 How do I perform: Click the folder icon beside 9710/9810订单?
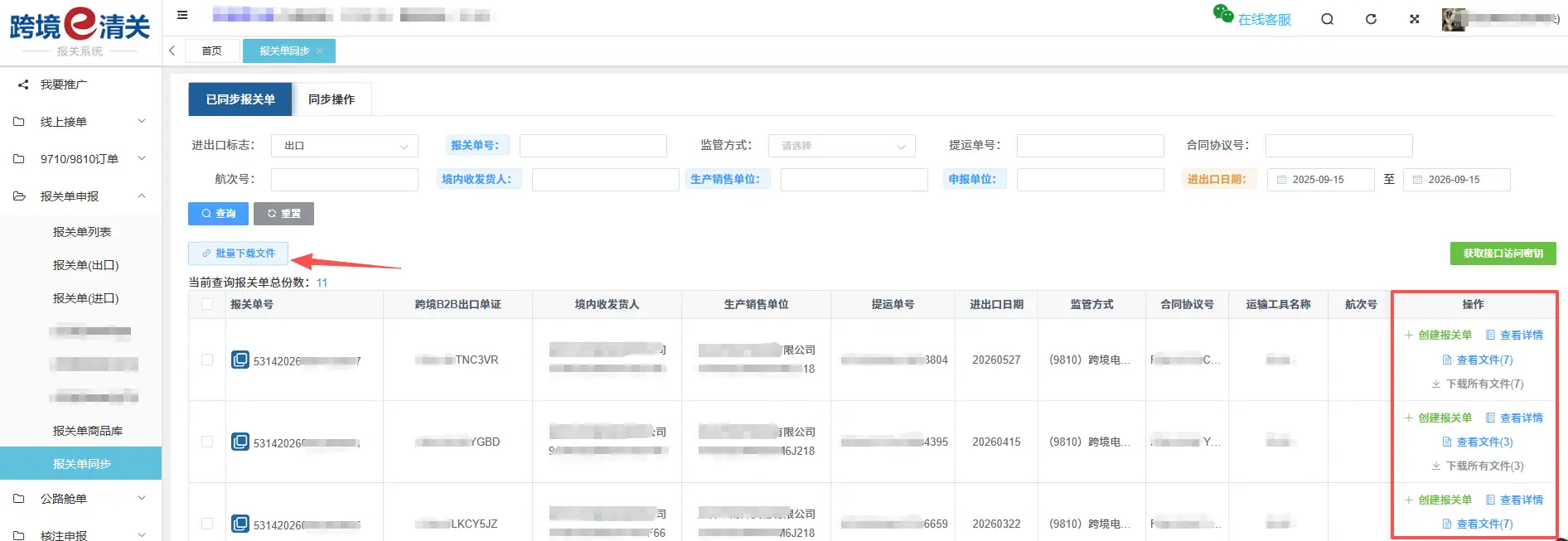pos(19,159)
